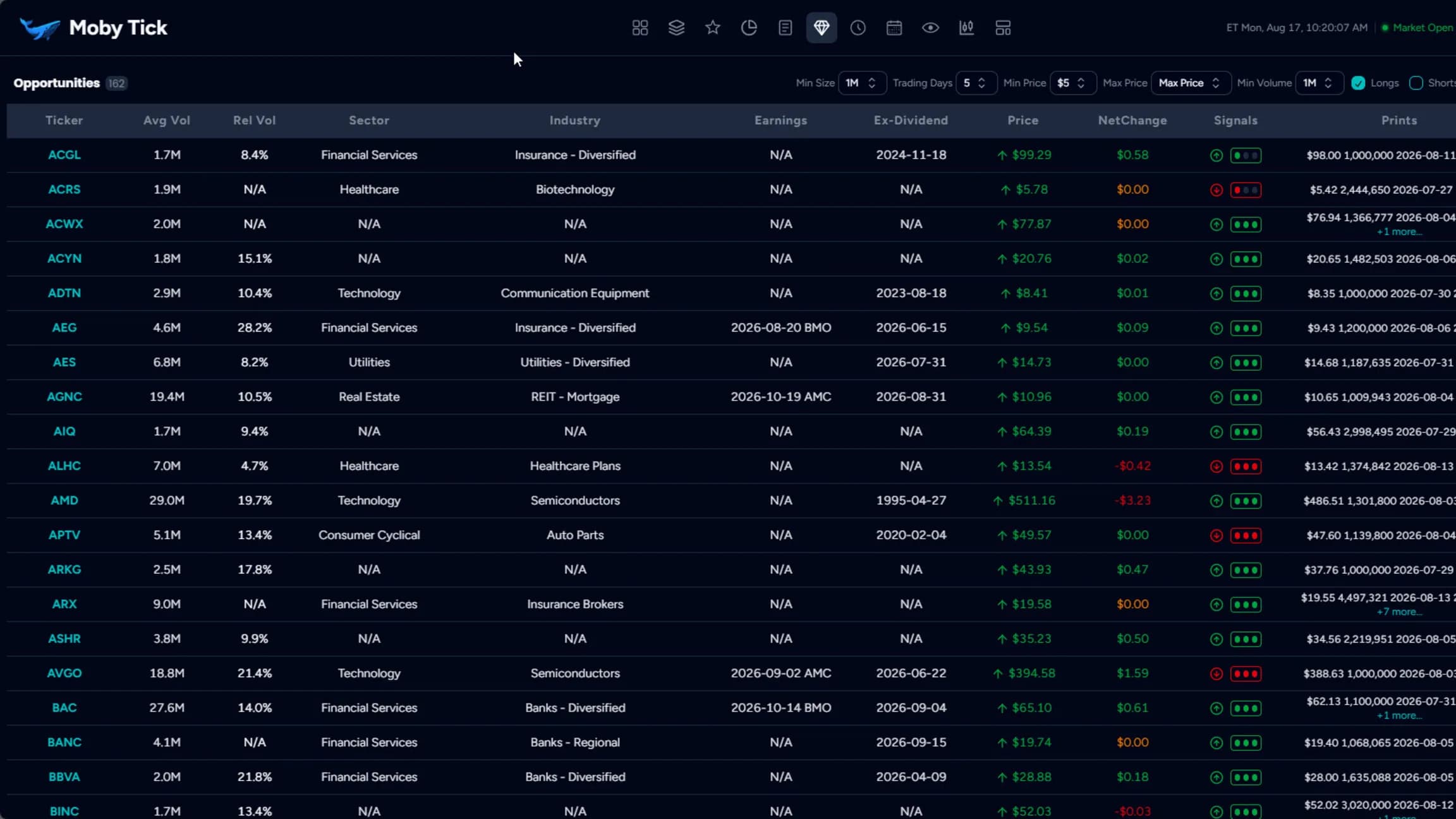Sort by the Sector column header
The width and height of the screenshot is (1456, 819).
(369, 120)
